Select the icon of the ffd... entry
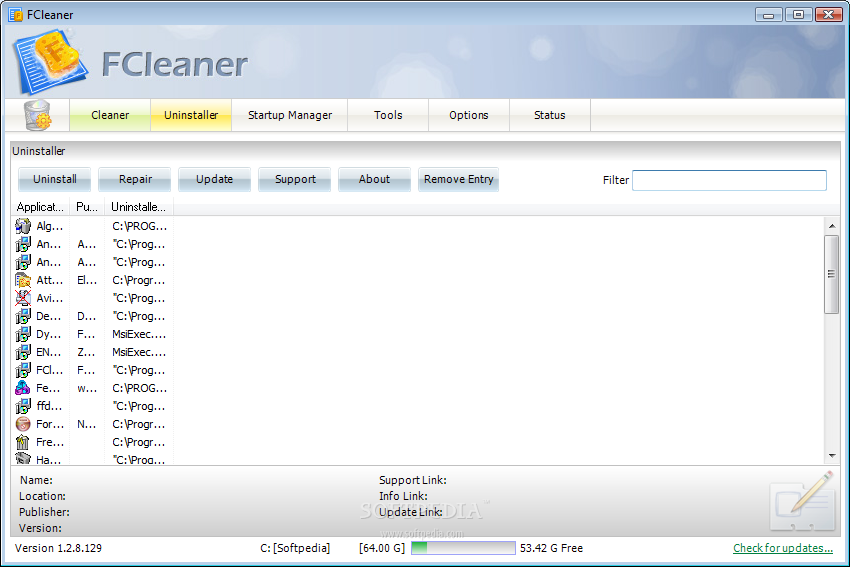This screenshot has width=850, height=567. pos(23,406)
